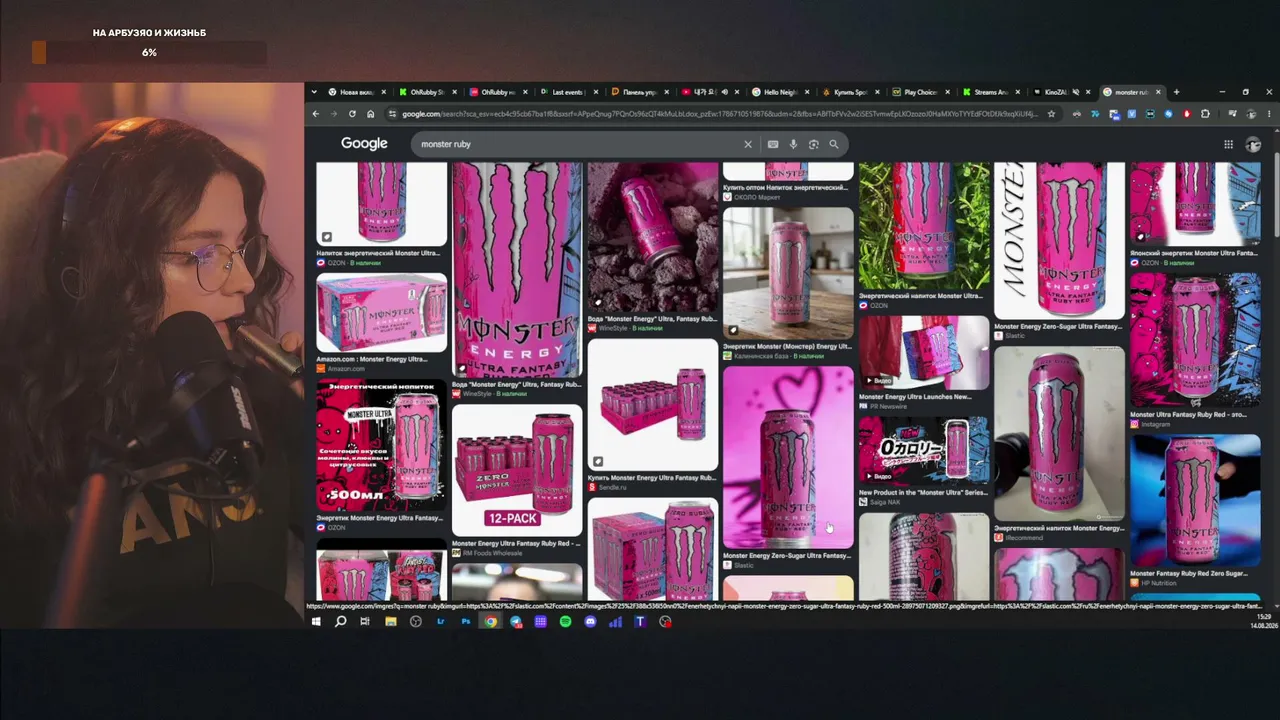Switch to the 'Hello Neighbor' tab

780,92
